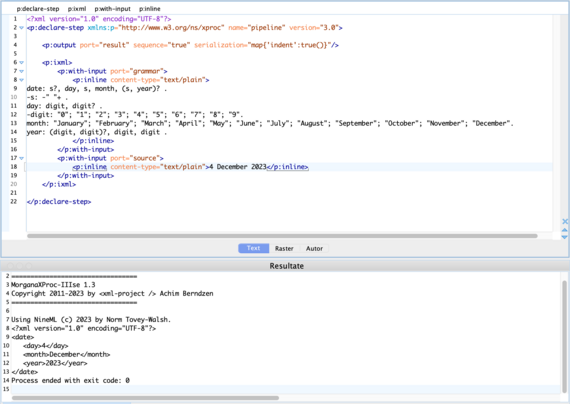Click line number 21 in the gutter
Viewport: 570px width, 404px height.
[14, 193]
